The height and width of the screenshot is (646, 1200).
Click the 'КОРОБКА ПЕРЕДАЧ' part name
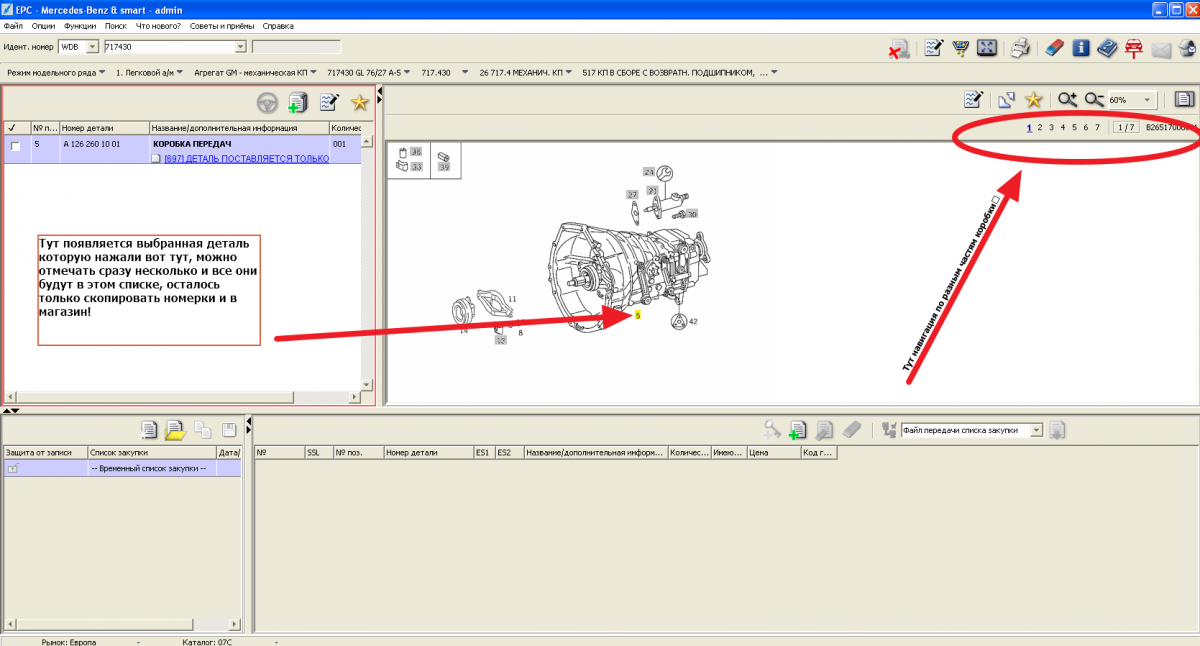[192, 144]
